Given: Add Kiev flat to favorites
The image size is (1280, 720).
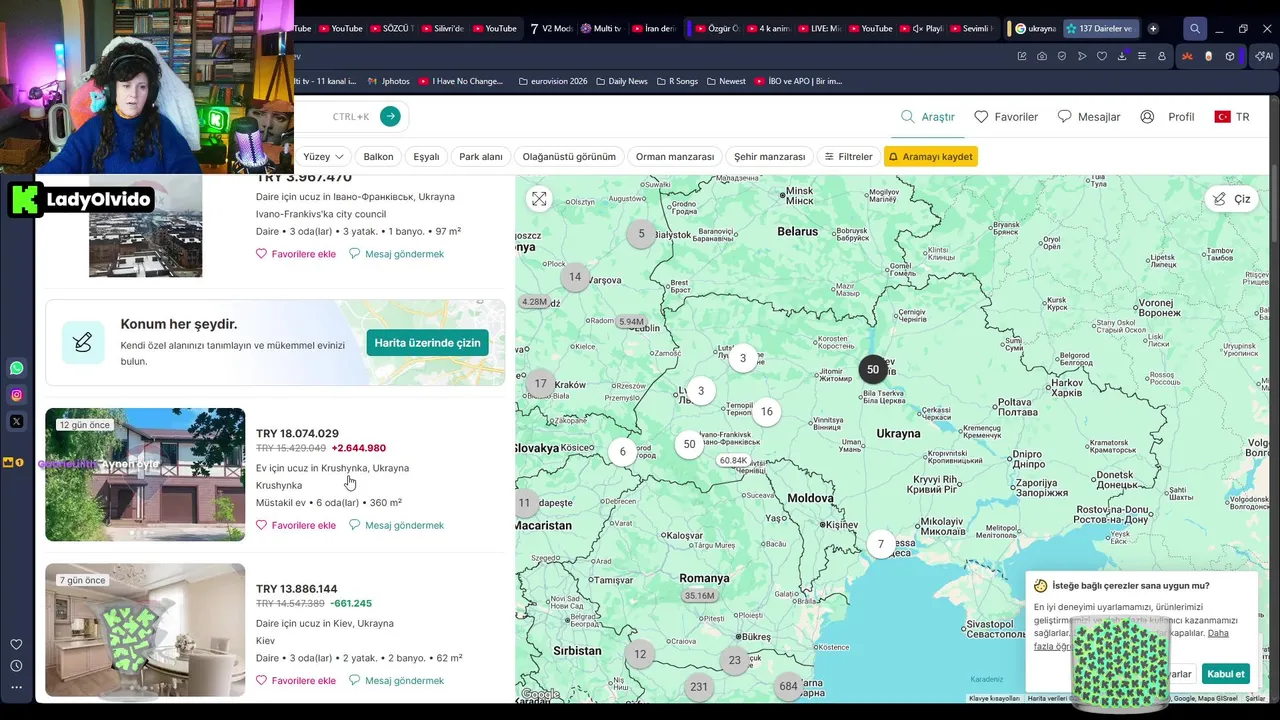Looking at the screenshot, I should 296,681.
